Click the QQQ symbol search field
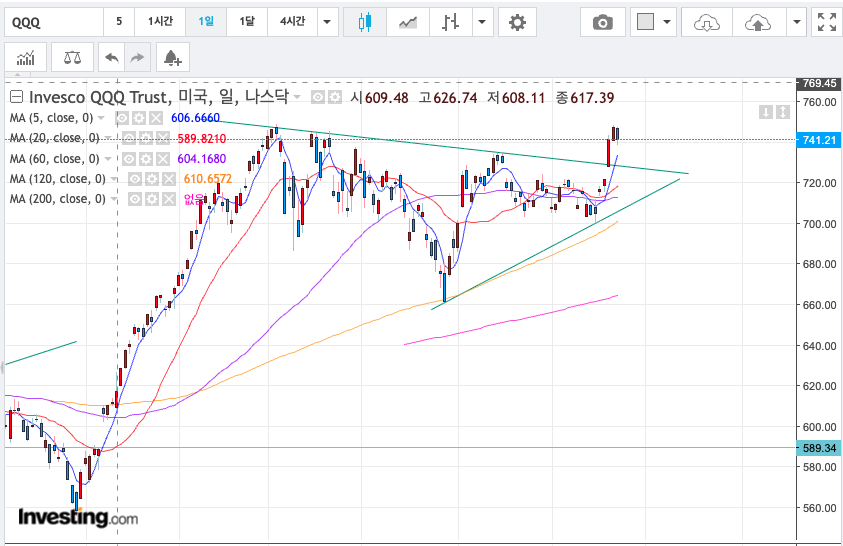This screenshot has height=546, width=843. 54,22
